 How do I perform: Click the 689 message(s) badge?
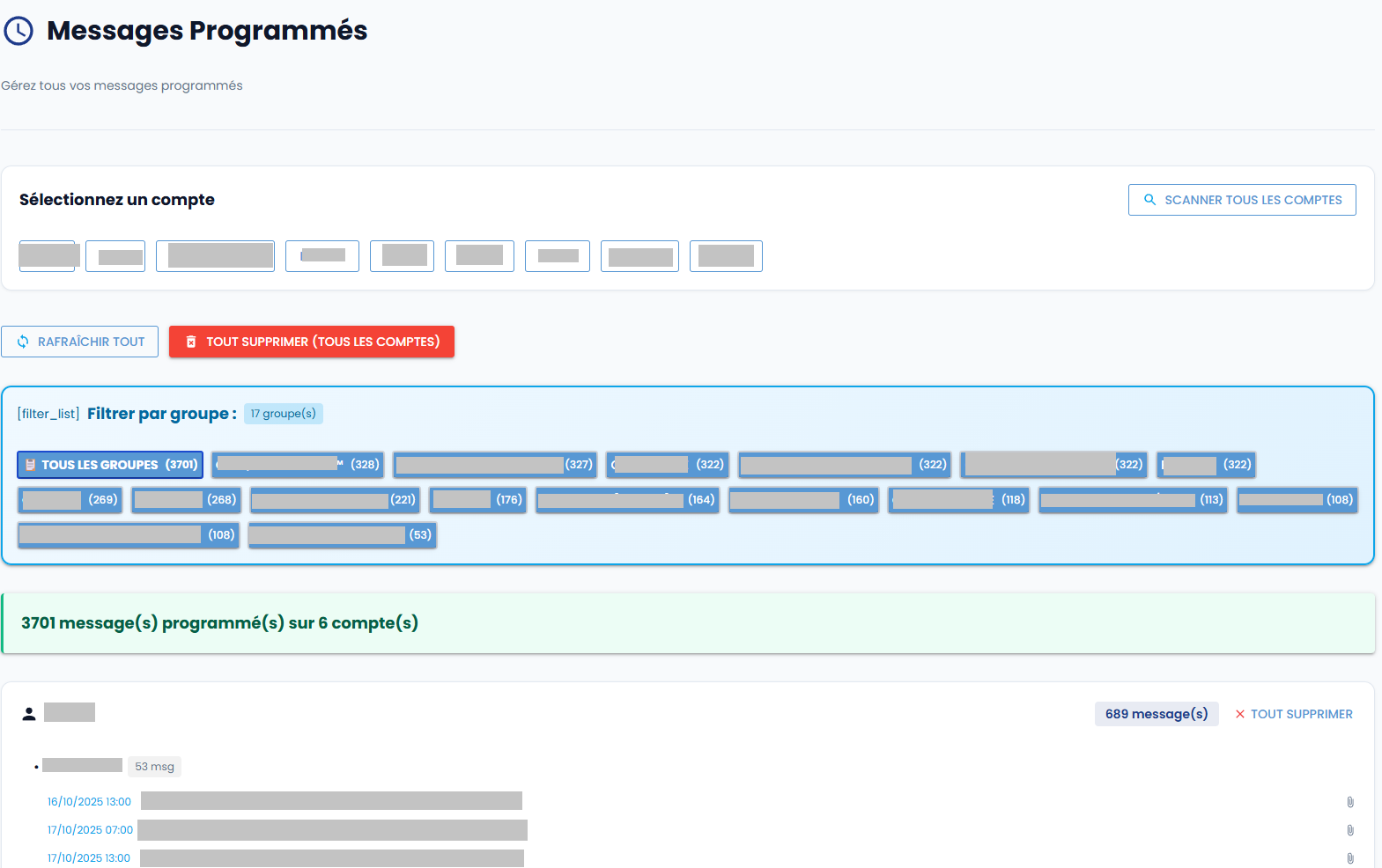pos(1156,714)
